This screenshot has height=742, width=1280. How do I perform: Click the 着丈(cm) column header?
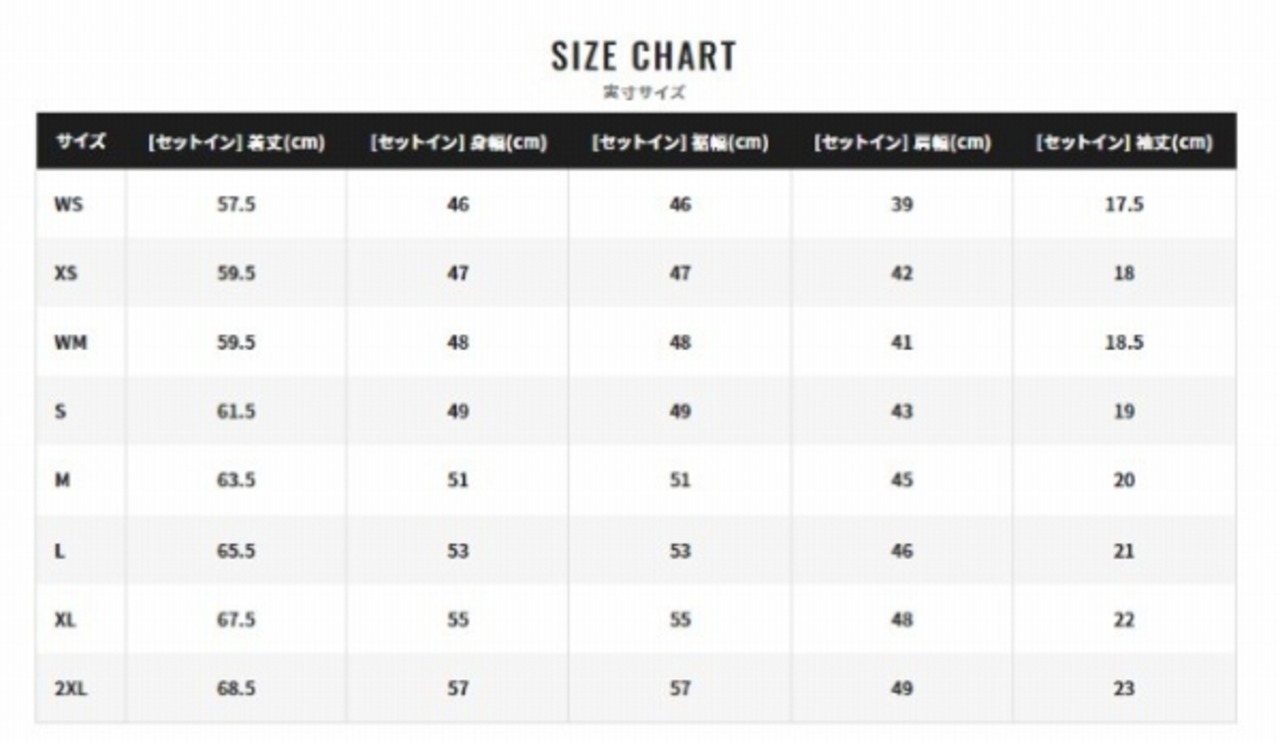pyautogui.click(x=236, y=142)
